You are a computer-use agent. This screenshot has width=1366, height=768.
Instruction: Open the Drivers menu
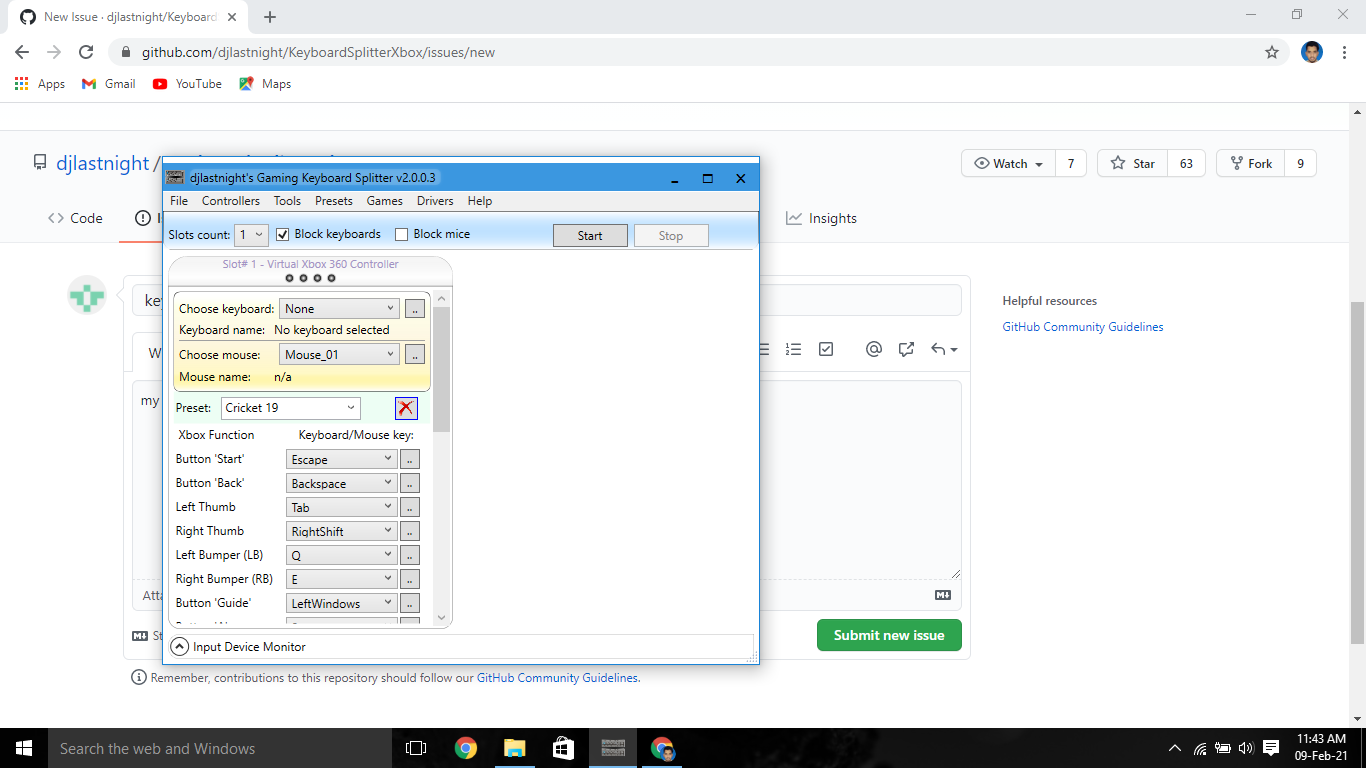[434, 200]
